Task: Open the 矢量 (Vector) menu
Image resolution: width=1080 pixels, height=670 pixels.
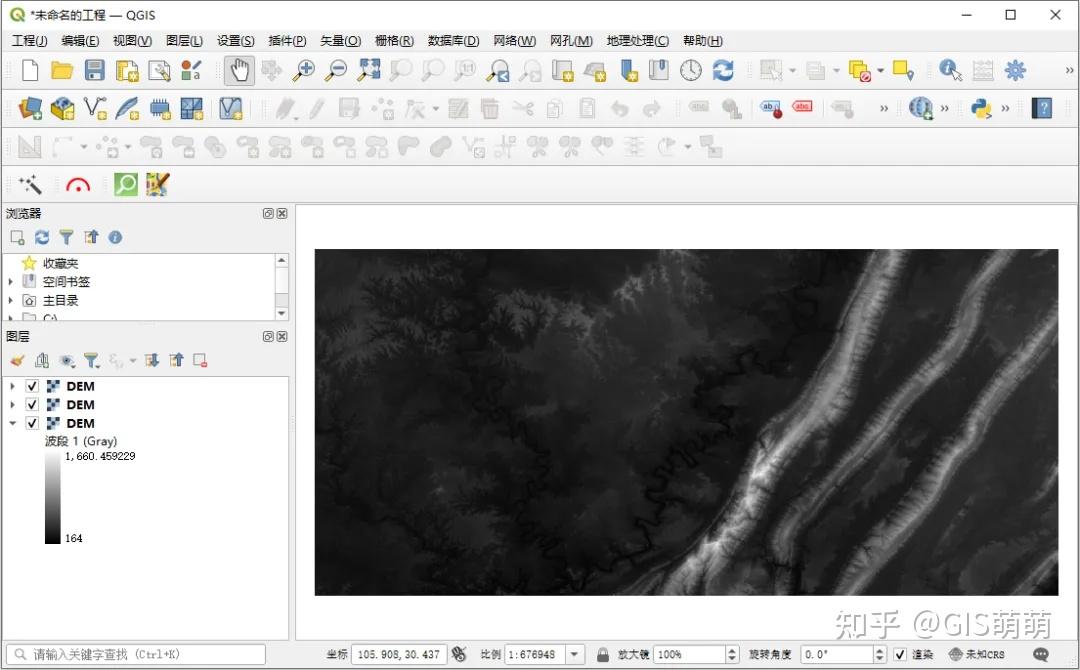Action: [340, 41]
